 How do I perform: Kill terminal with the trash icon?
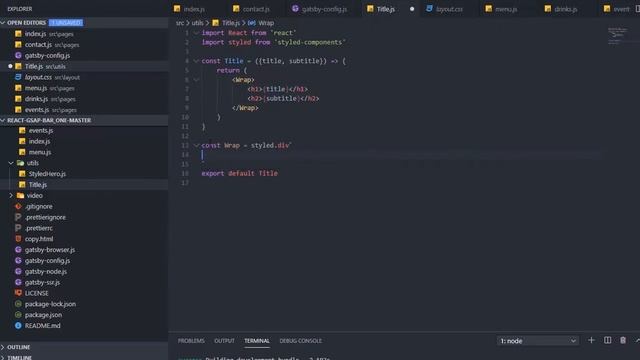(x=623, y=340)
